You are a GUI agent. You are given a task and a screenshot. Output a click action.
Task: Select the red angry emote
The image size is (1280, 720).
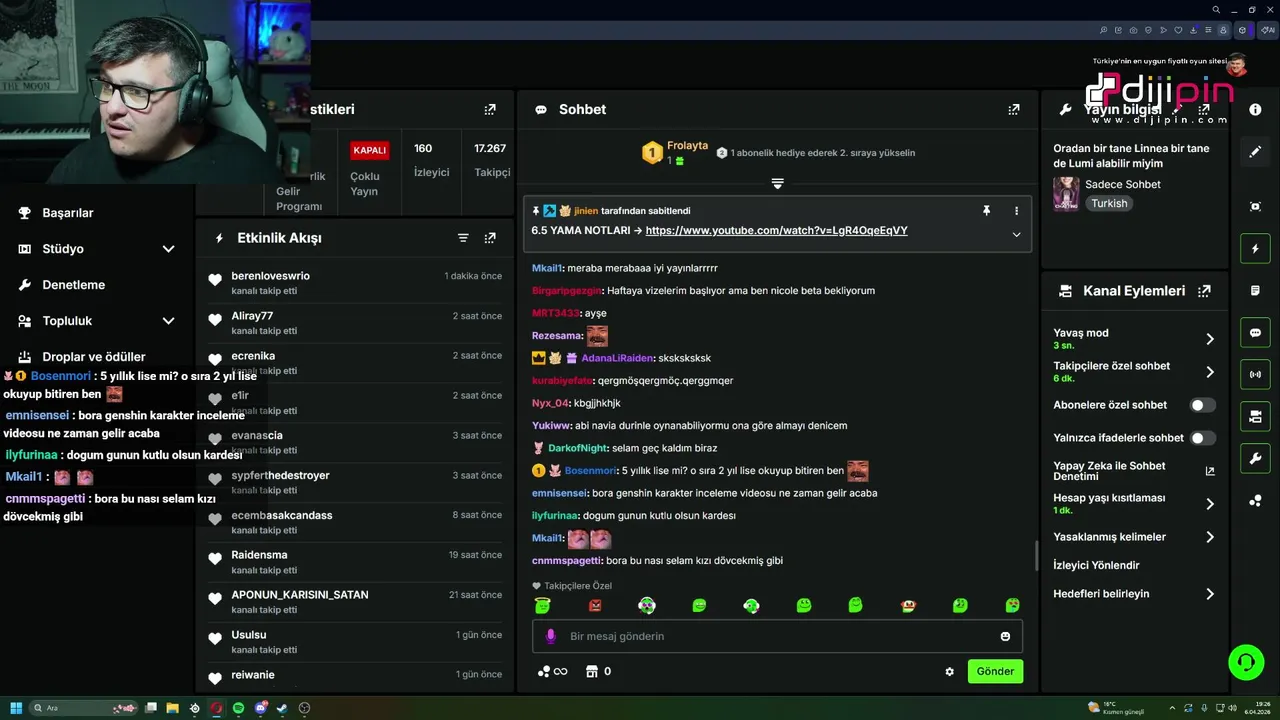pyautogui.click(x=595, y=605)
